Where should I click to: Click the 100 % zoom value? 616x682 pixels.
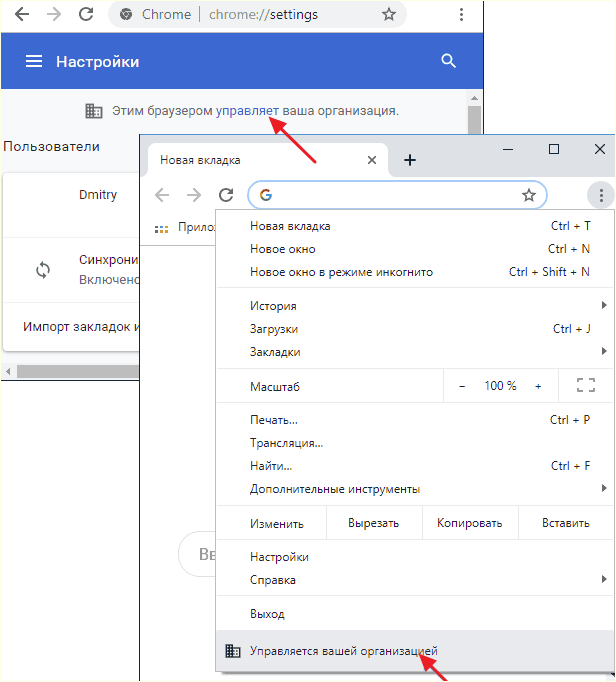pos(500,386)
